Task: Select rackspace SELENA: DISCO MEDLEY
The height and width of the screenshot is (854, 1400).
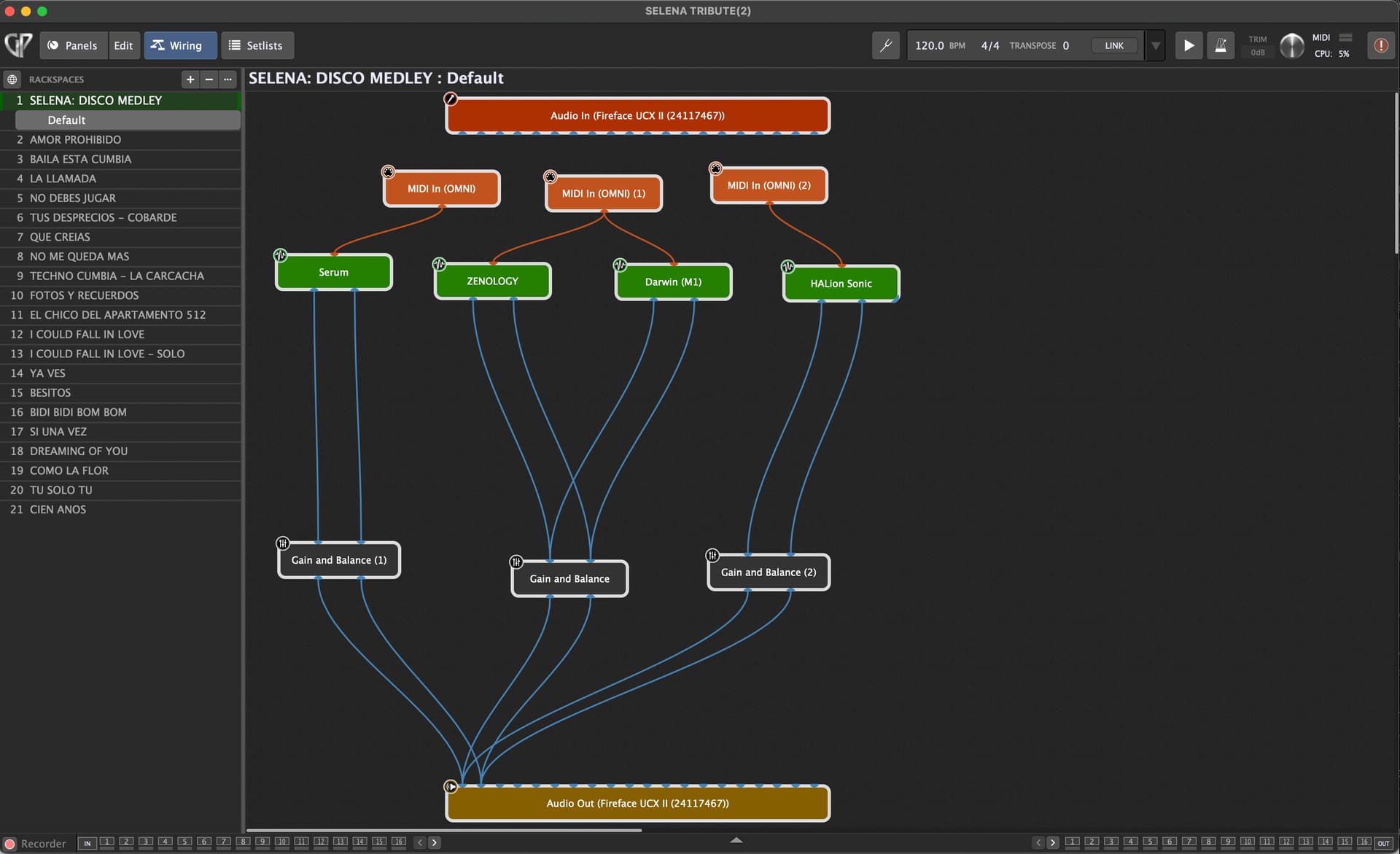Action: click(x=120, y=100)
